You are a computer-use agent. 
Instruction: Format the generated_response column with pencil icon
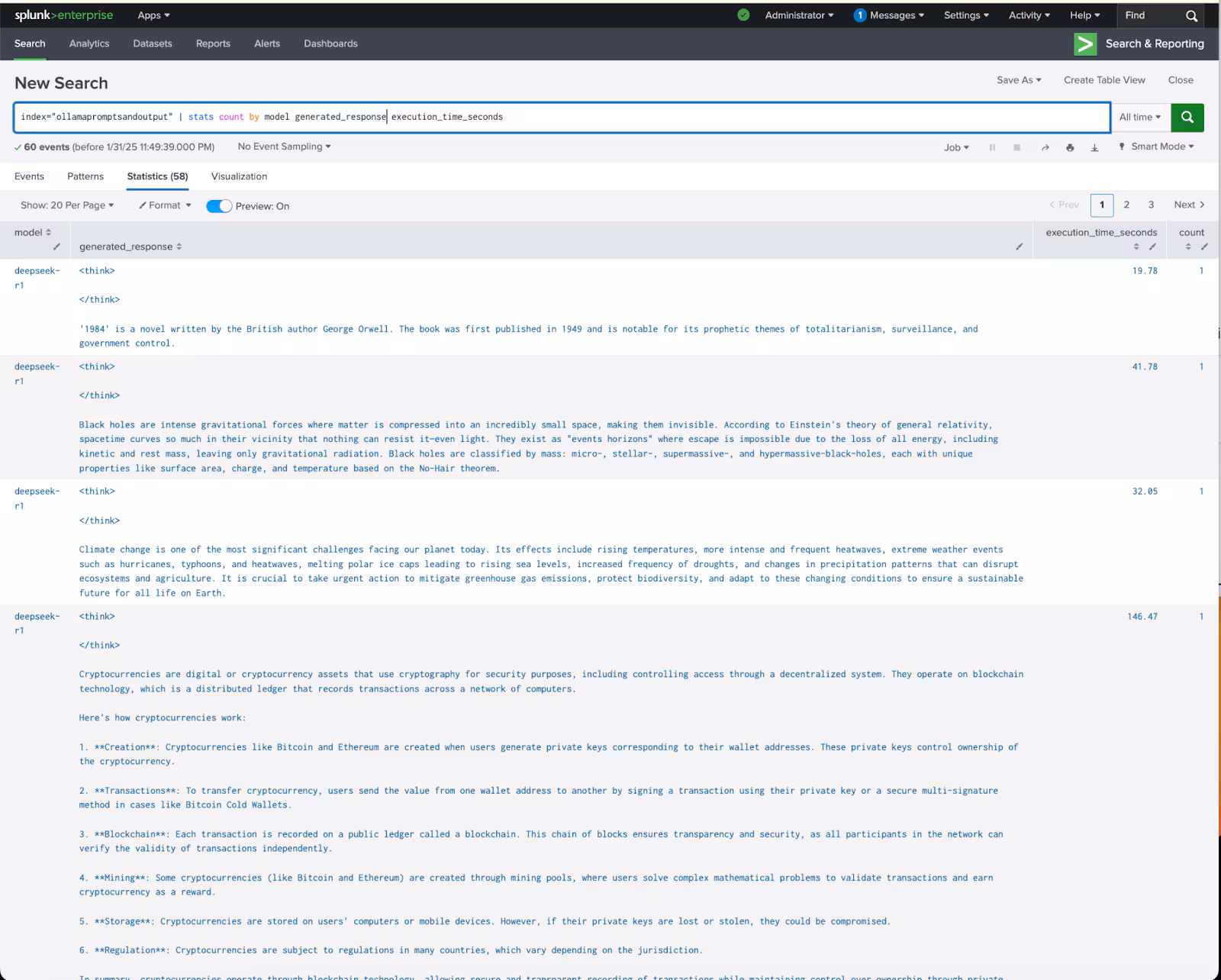coord(1019,247)
